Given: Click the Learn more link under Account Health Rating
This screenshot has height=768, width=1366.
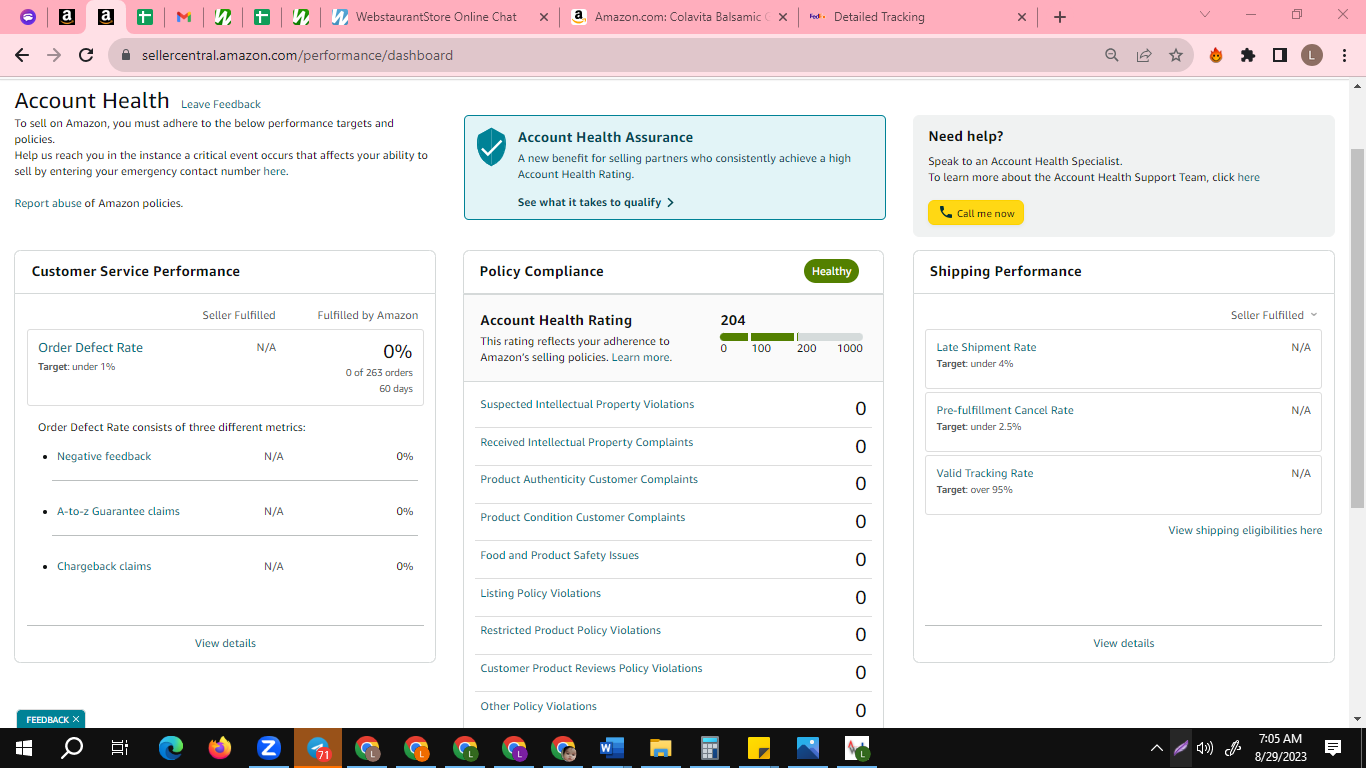Looking at the screenshot, I should [x=640, y=357].
